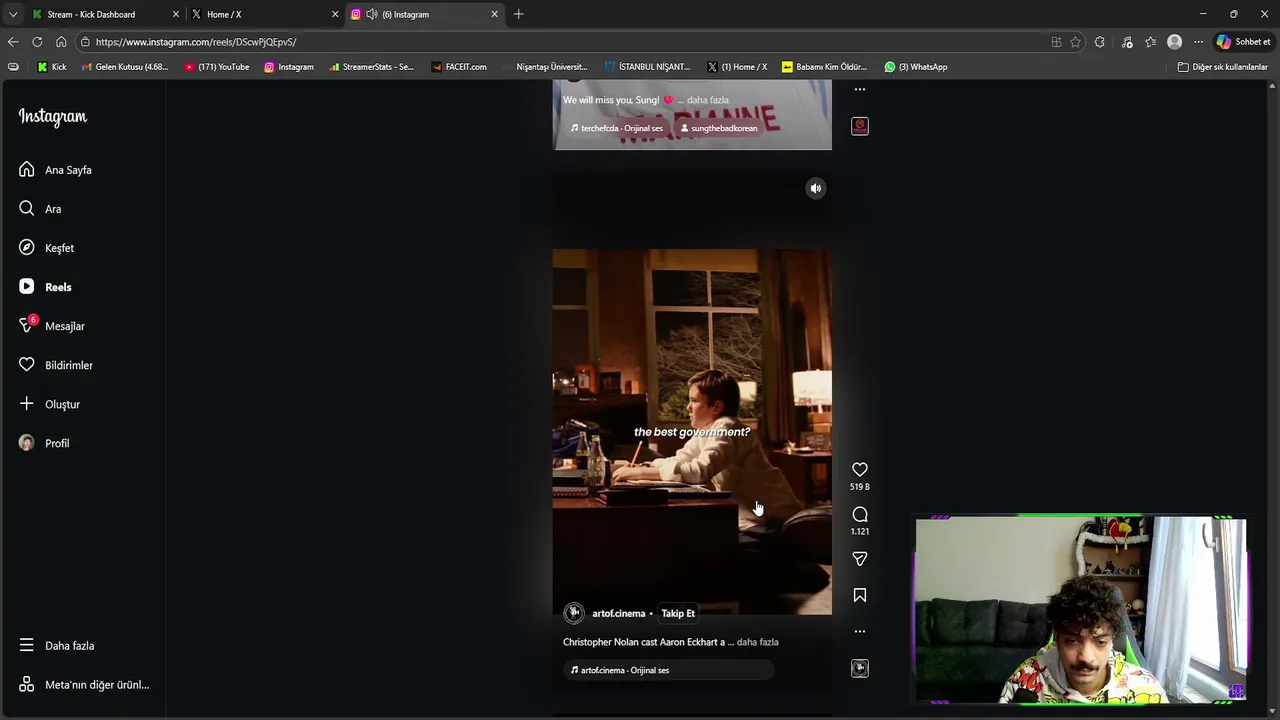
Task: Open more options for the top reel
Action: pyautogui.click(x=860, y=89)
